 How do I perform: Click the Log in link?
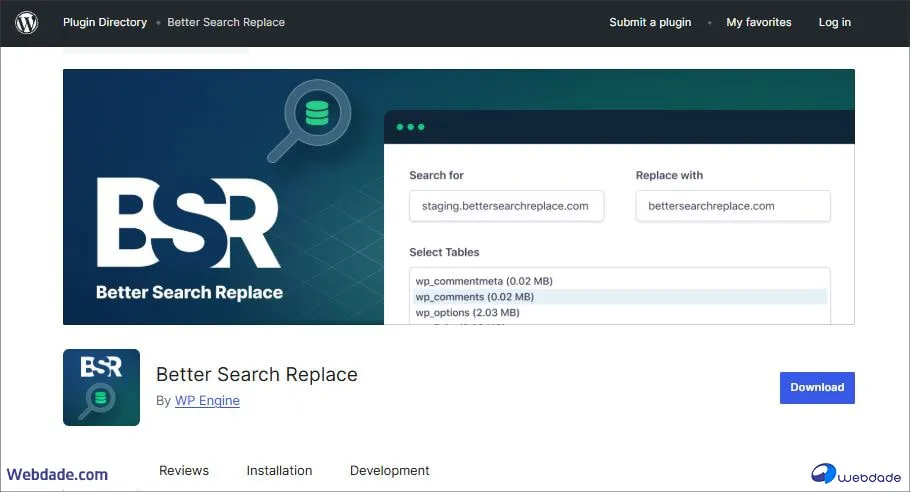[834, 22]
